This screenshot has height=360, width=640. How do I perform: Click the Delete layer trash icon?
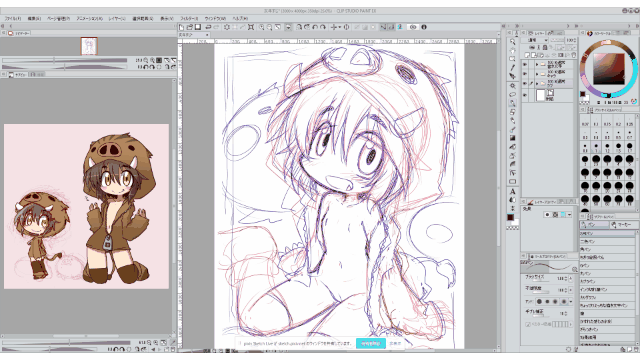click(573, 55)
